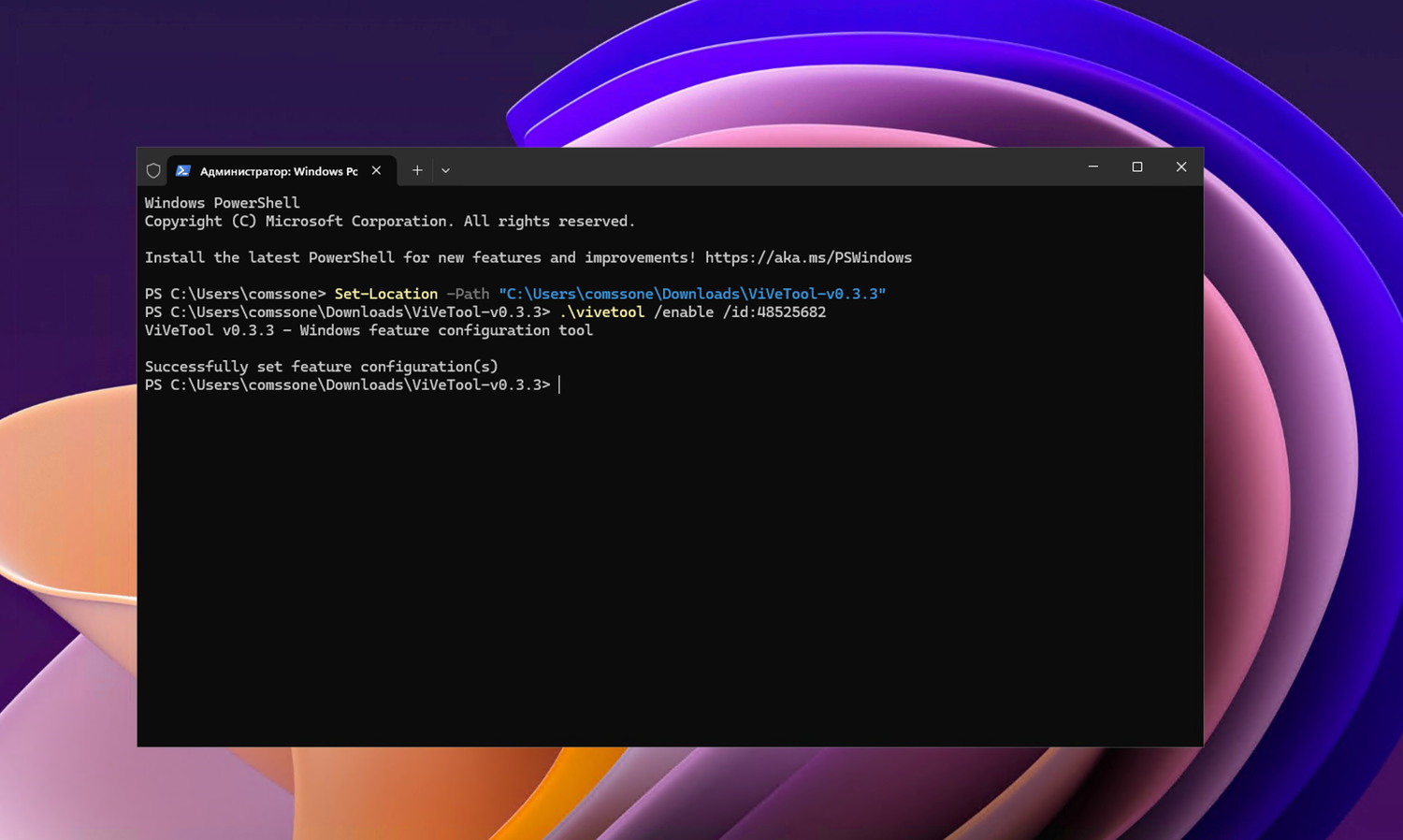1403x840 pixels.
Task: Click 'Successfully set feature configuration(s)' message
Action: (322, 367)
